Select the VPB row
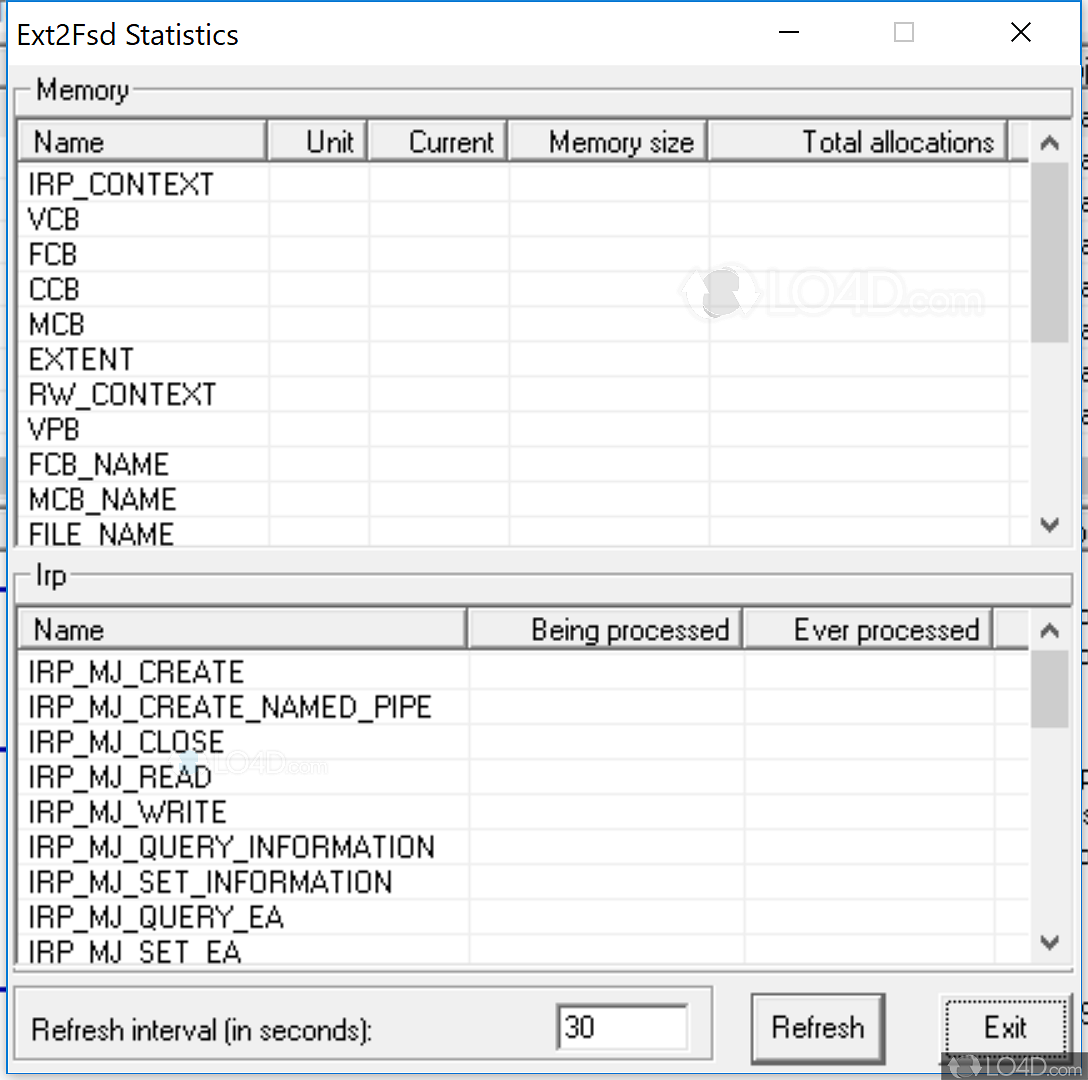The width and height of the screenshot is (1088, 1080). [x=524, y=430]
